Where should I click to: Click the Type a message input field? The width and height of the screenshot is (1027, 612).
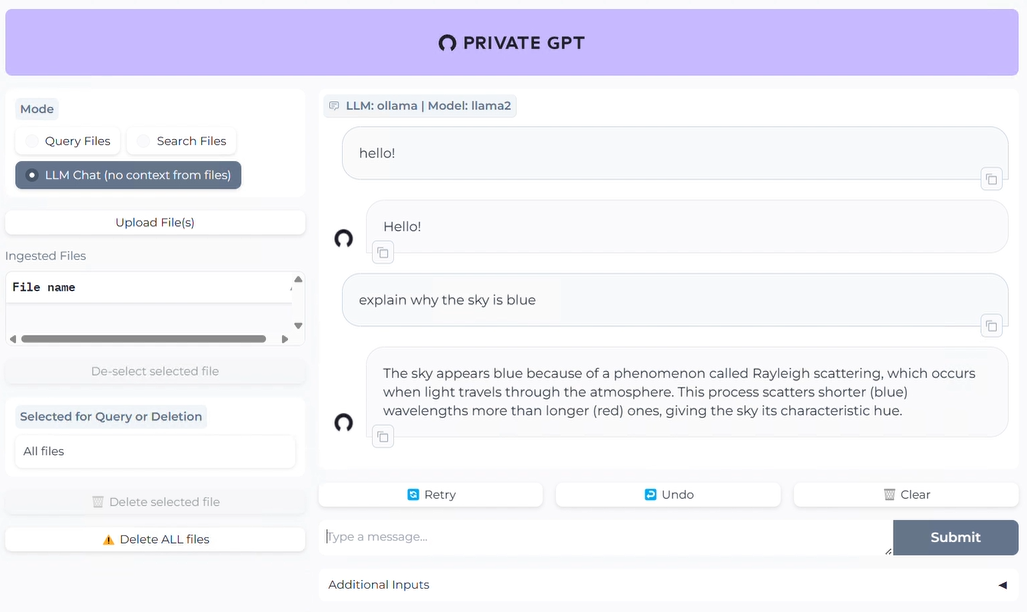click(600, 537)
